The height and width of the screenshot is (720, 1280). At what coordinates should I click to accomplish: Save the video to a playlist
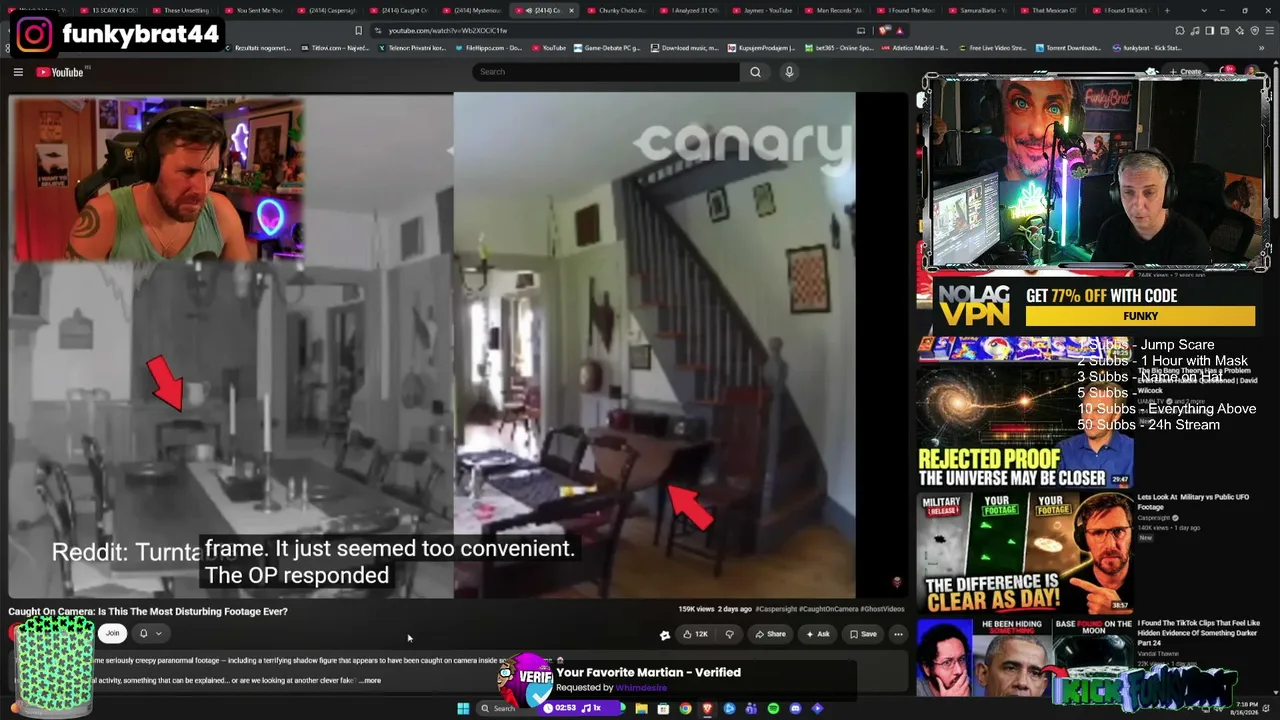(x=863, y=634)
